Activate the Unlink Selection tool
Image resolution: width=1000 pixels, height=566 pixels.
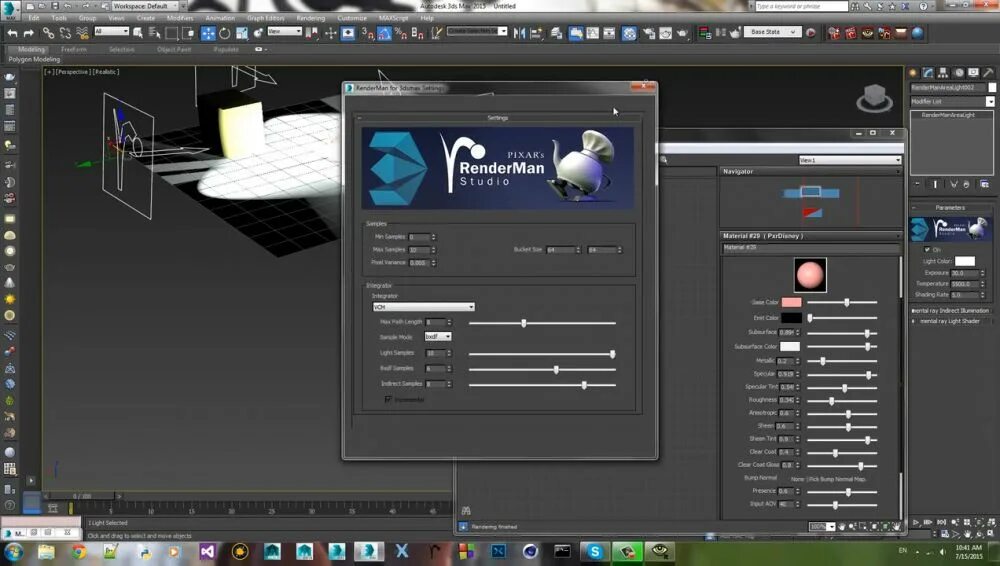65,33
